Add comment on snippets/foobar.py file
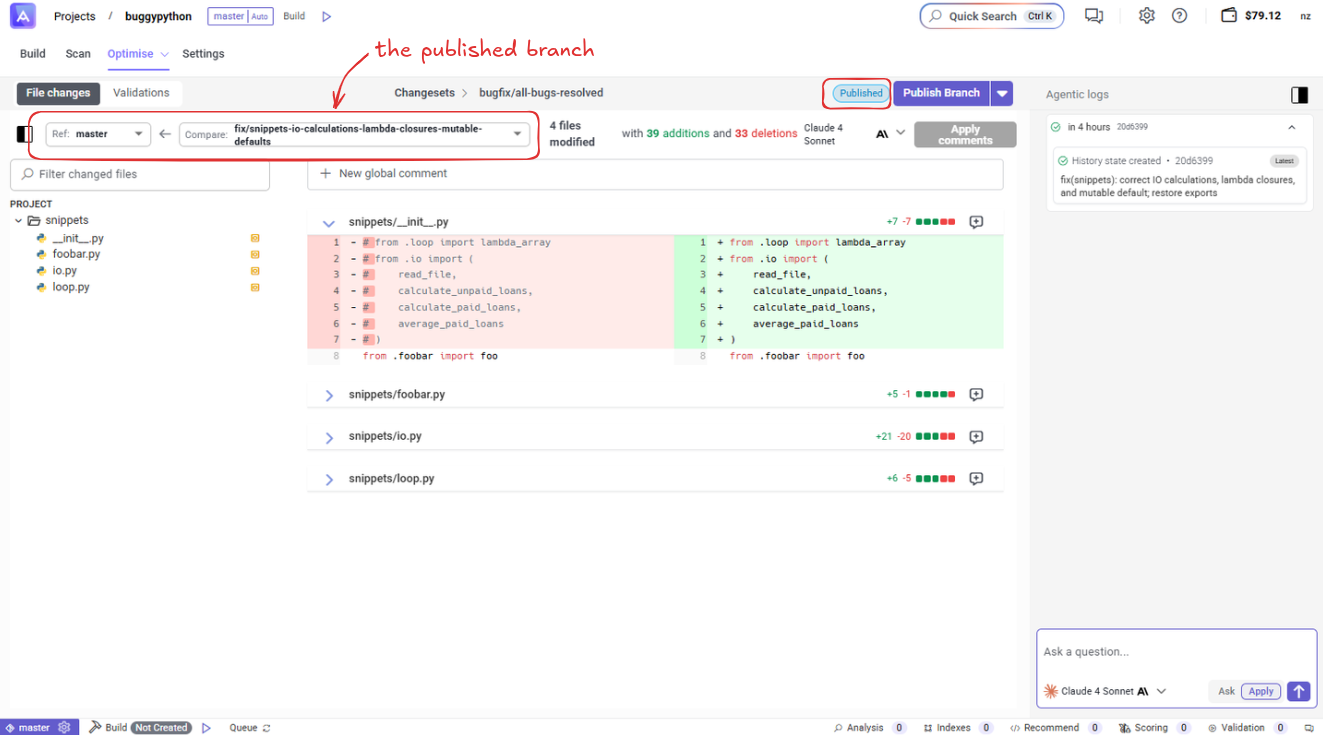Image resolution: width=1323 pixels, height=735 pixels. pos(976,395)
